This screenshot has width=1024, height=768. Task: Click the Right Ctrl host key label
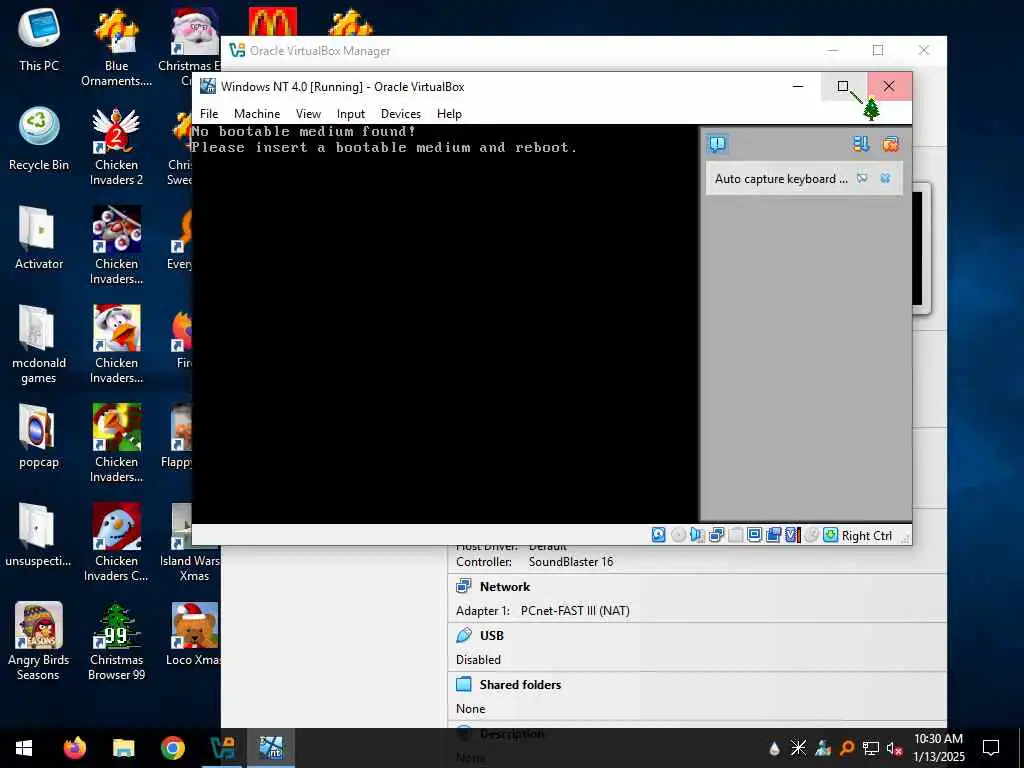pos(867,536)
